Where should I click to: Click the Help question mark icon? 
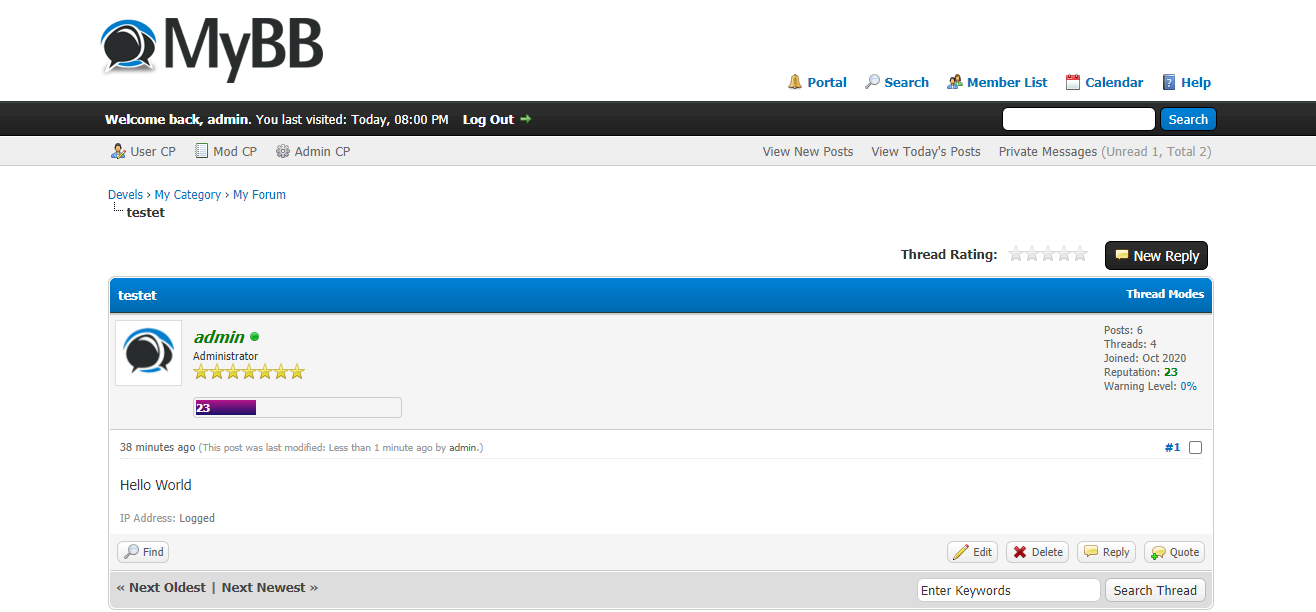(x=1169, y=82)
